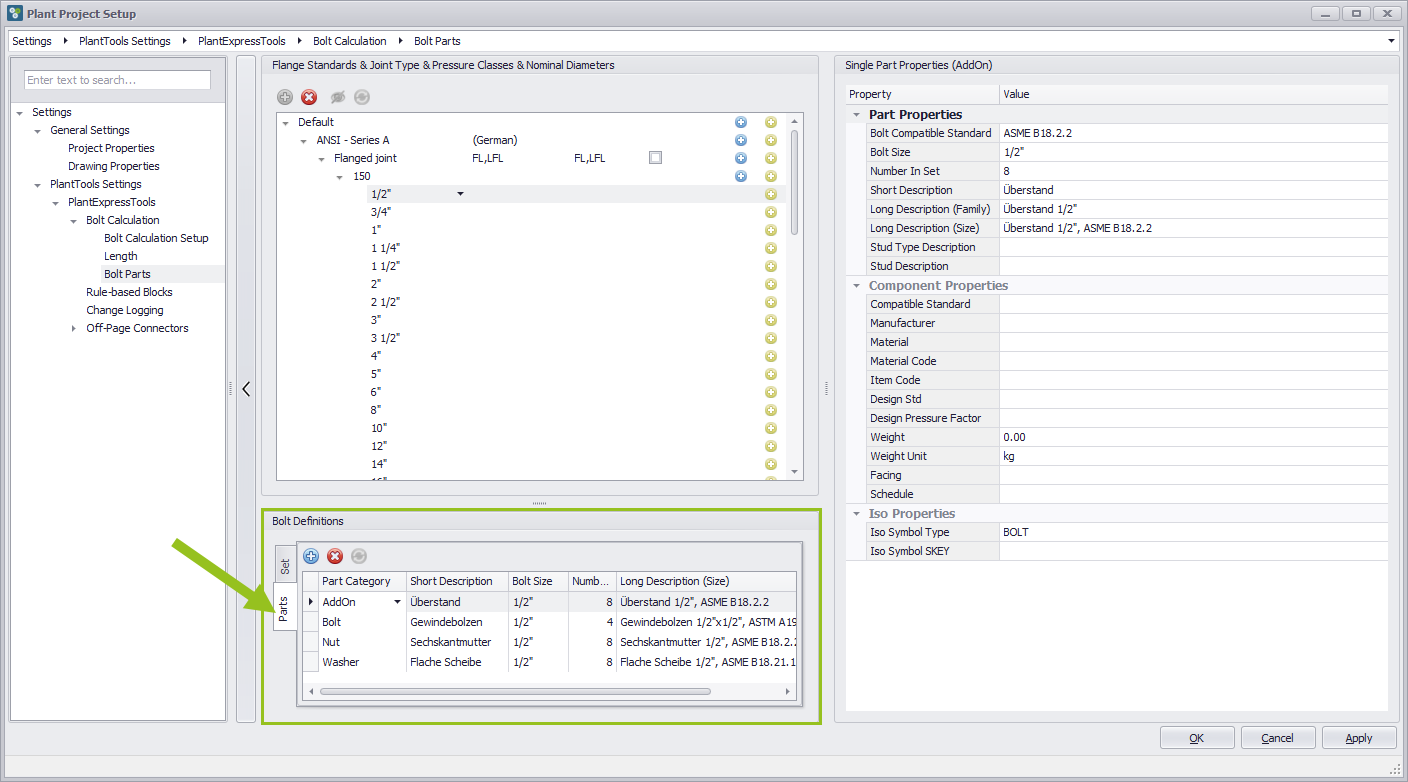
Task: Sort by the Bolt Size column header
Action: 538,581
